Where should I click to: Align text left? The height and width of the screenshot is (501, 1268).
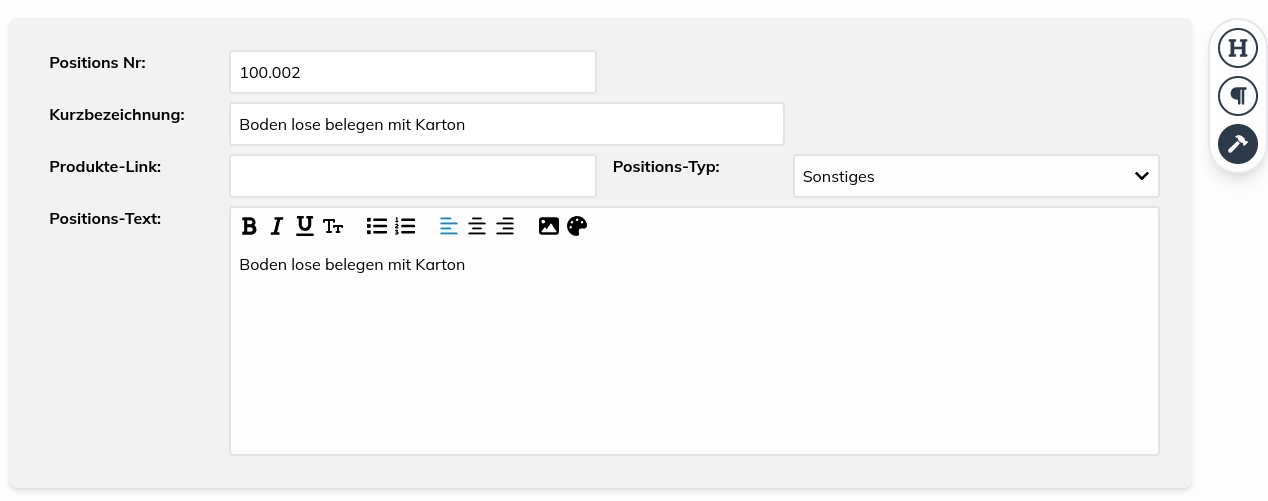click(x=449, y=226)
